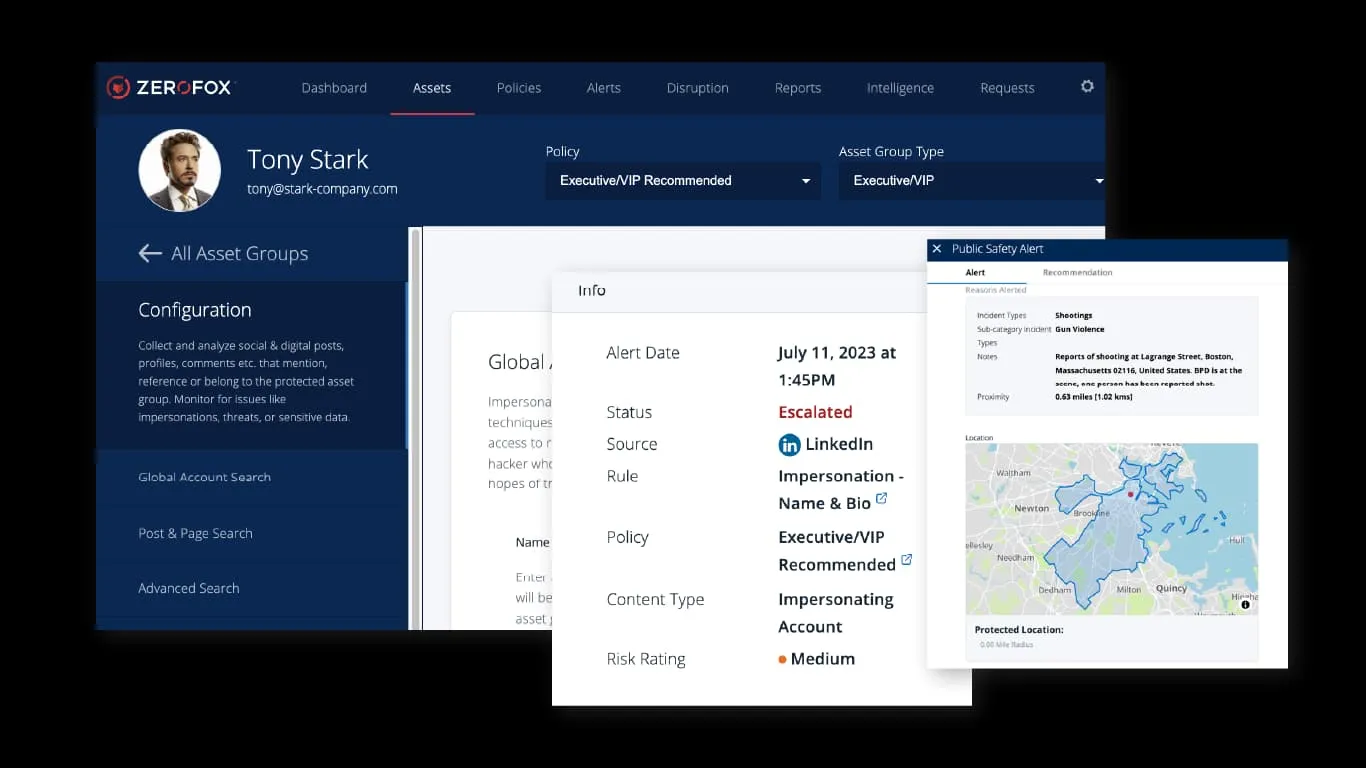
Task: Open Post & Page Search
Action: click(195, 533)
